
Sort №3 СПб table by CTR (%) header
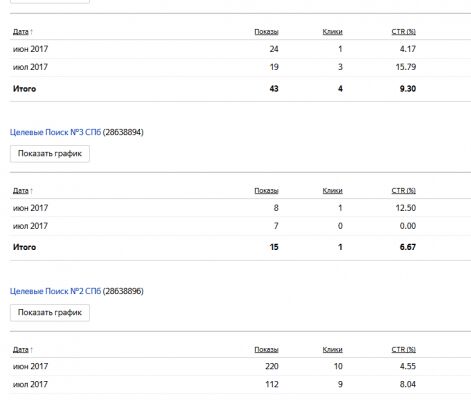coord(403,191)
